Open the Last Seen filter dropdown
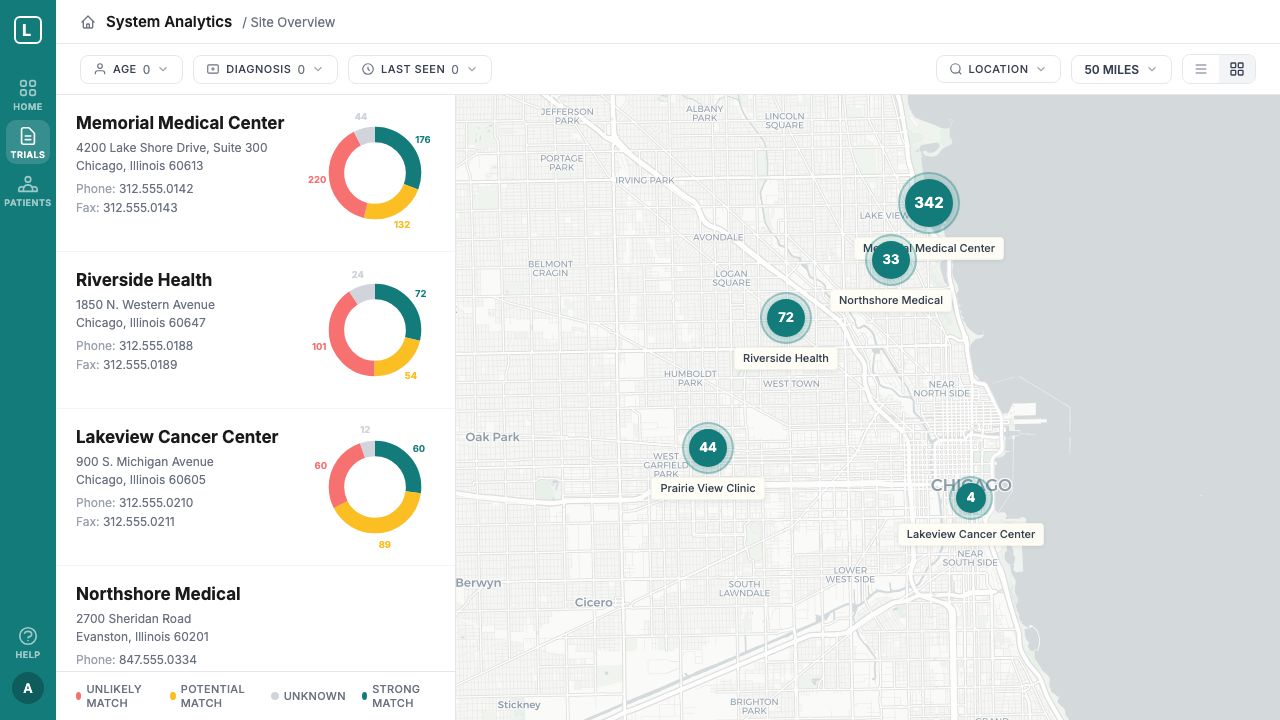Screen dimensions: 1280x720 pyautogui.click(x=419, y=69)
